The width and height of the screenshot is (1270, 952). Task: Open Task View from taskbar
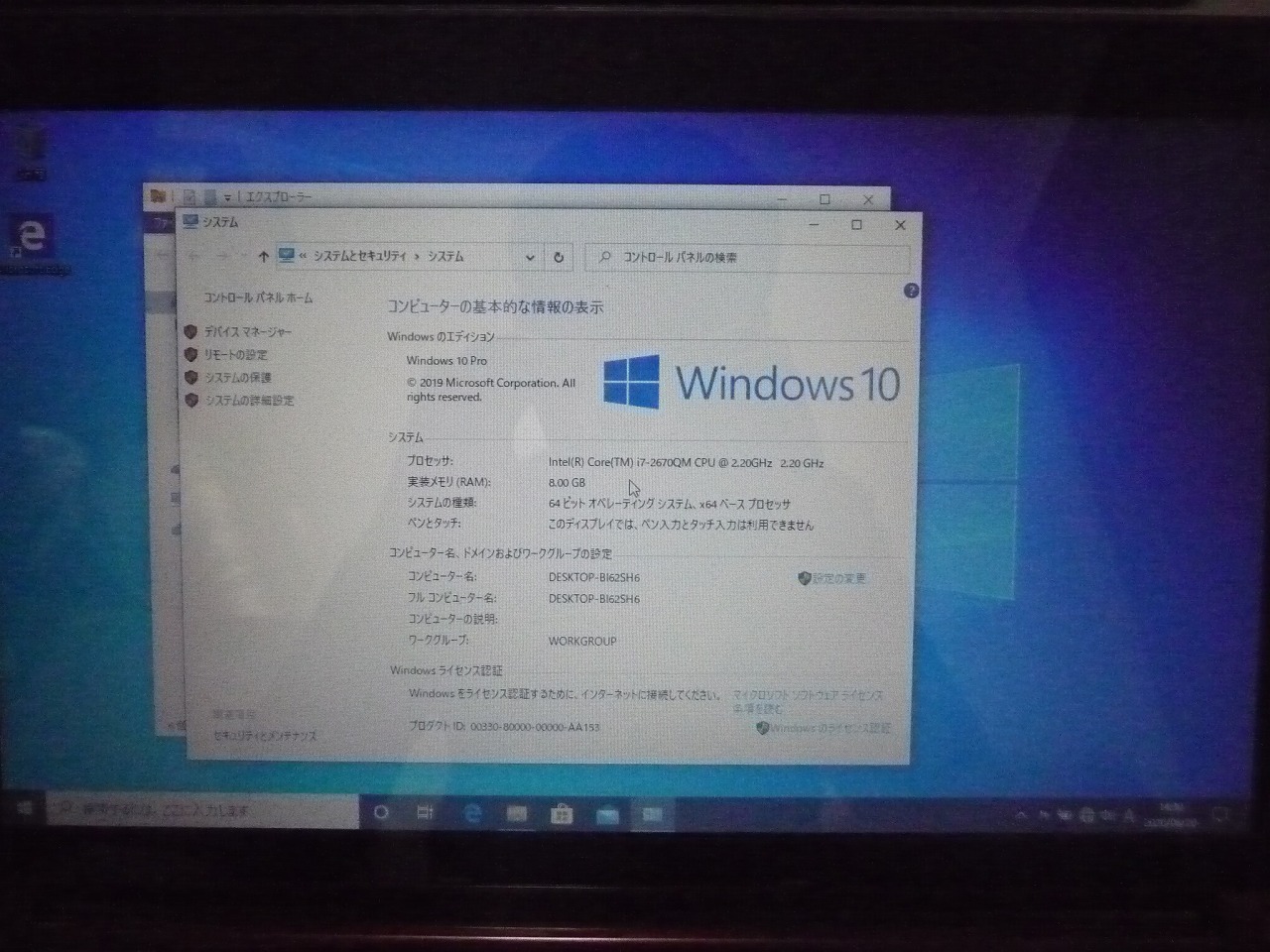pos(426,813)
